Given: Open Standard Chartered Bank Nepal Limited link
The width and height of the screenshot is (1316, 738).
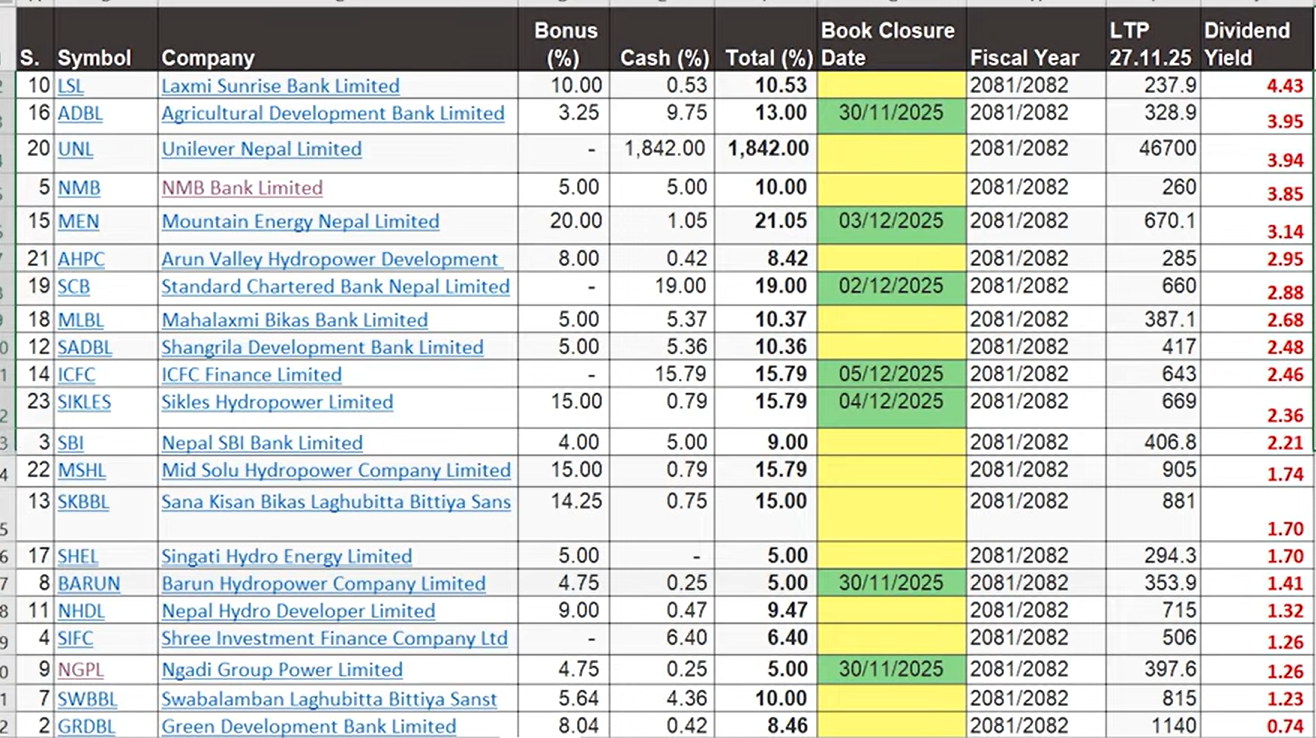Looking at the screenshot, I should [335, 286].
